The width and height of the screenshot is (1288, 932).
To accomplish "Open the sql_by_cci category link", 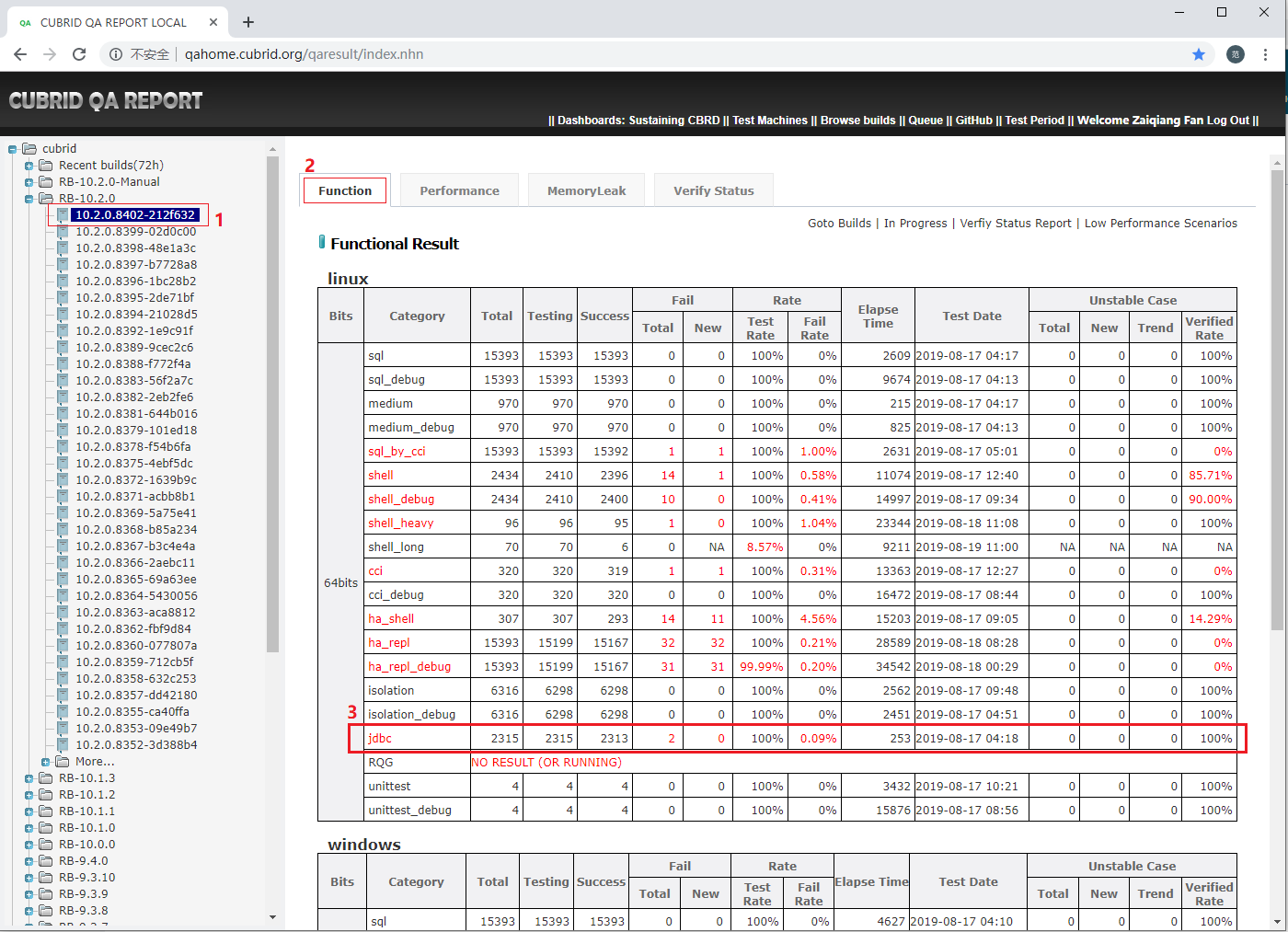I will [397, 451].
